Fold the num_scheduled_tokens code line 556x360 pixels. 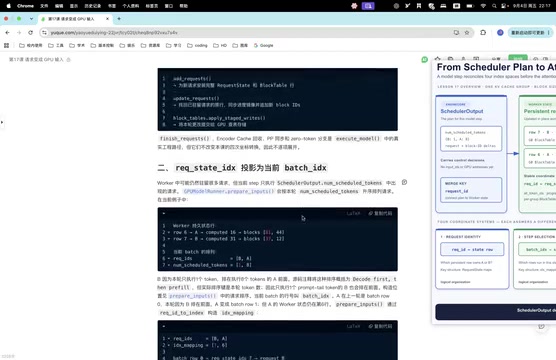[169, 265]
